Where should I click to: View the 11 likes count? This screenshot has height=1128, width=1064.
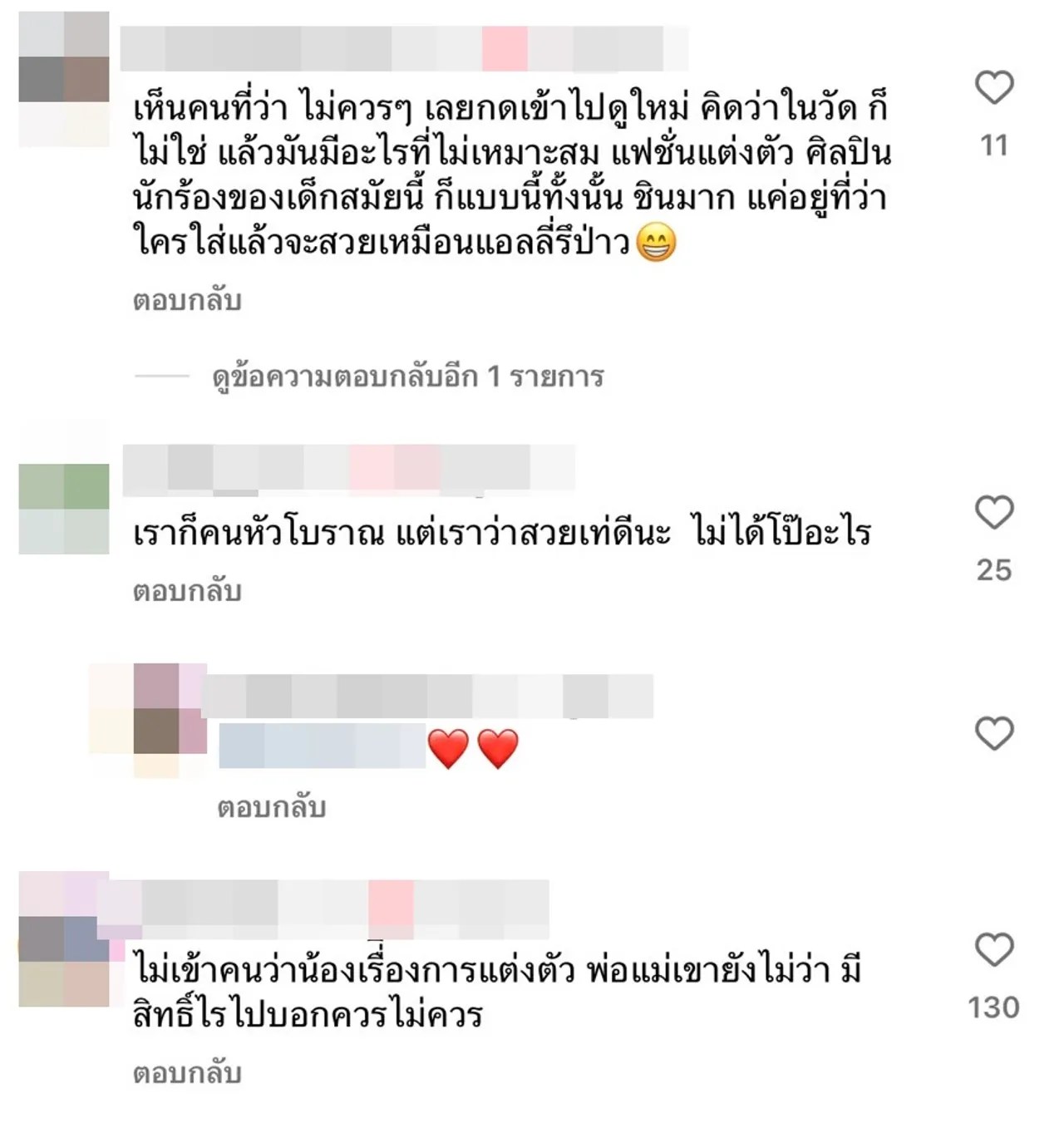point(994,145)
